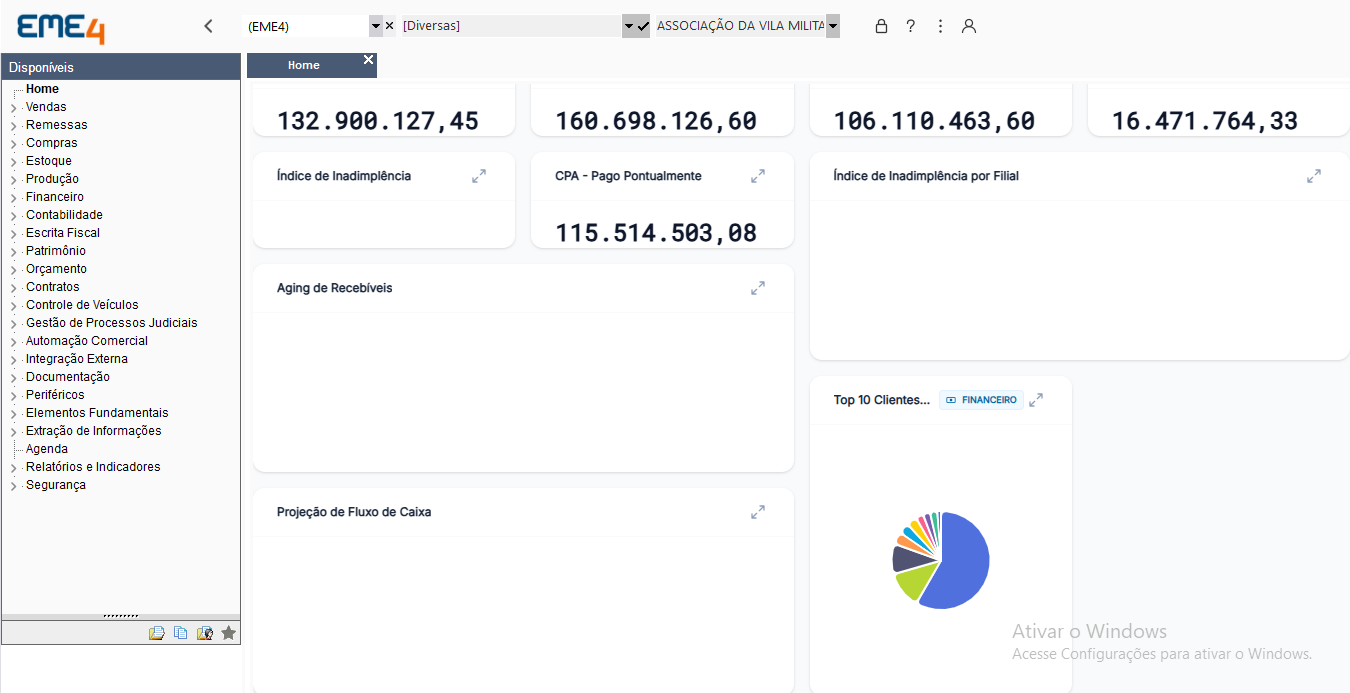Expand the Financeiro tree node arrow
Viewport: 1350px width, 693px height.
click(x=13, y=198)
